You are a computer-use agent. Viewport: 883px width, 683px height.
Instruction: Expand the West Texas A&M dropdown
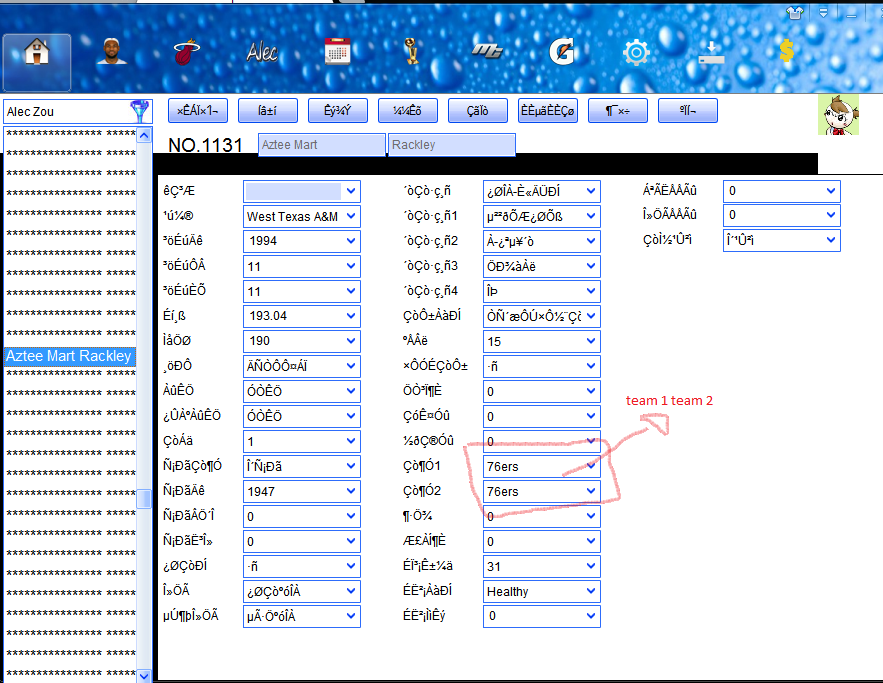[351, 216]
